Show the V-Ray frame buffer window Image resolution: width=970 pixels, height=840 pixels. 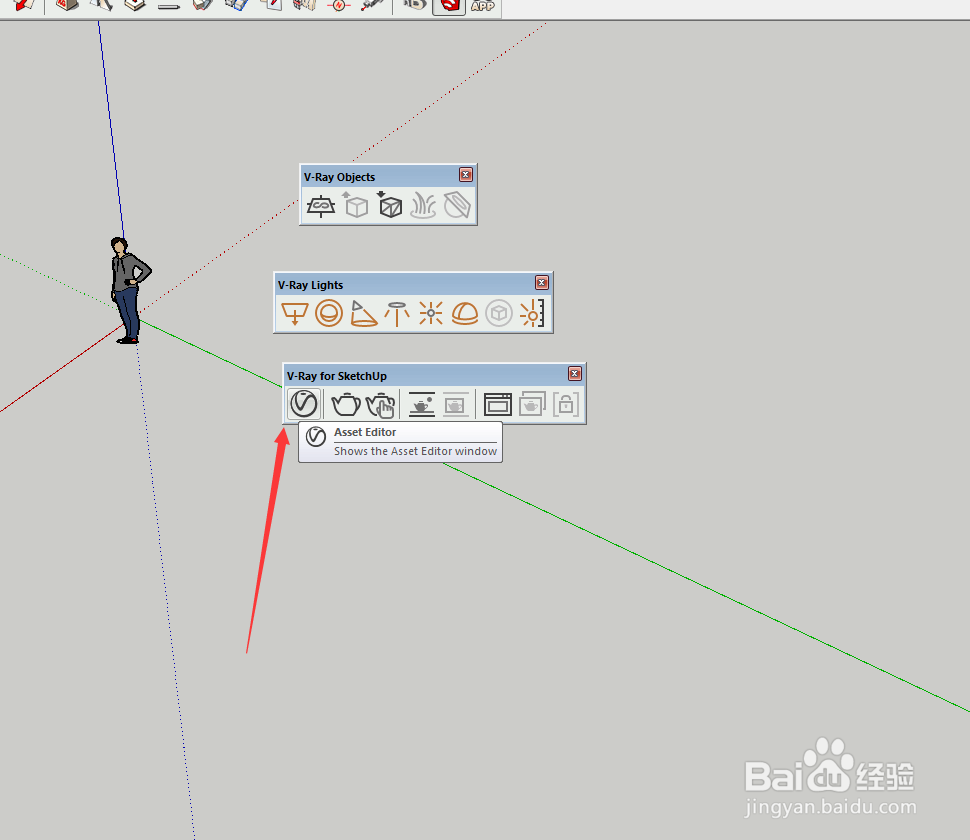[x=497, y=405]
